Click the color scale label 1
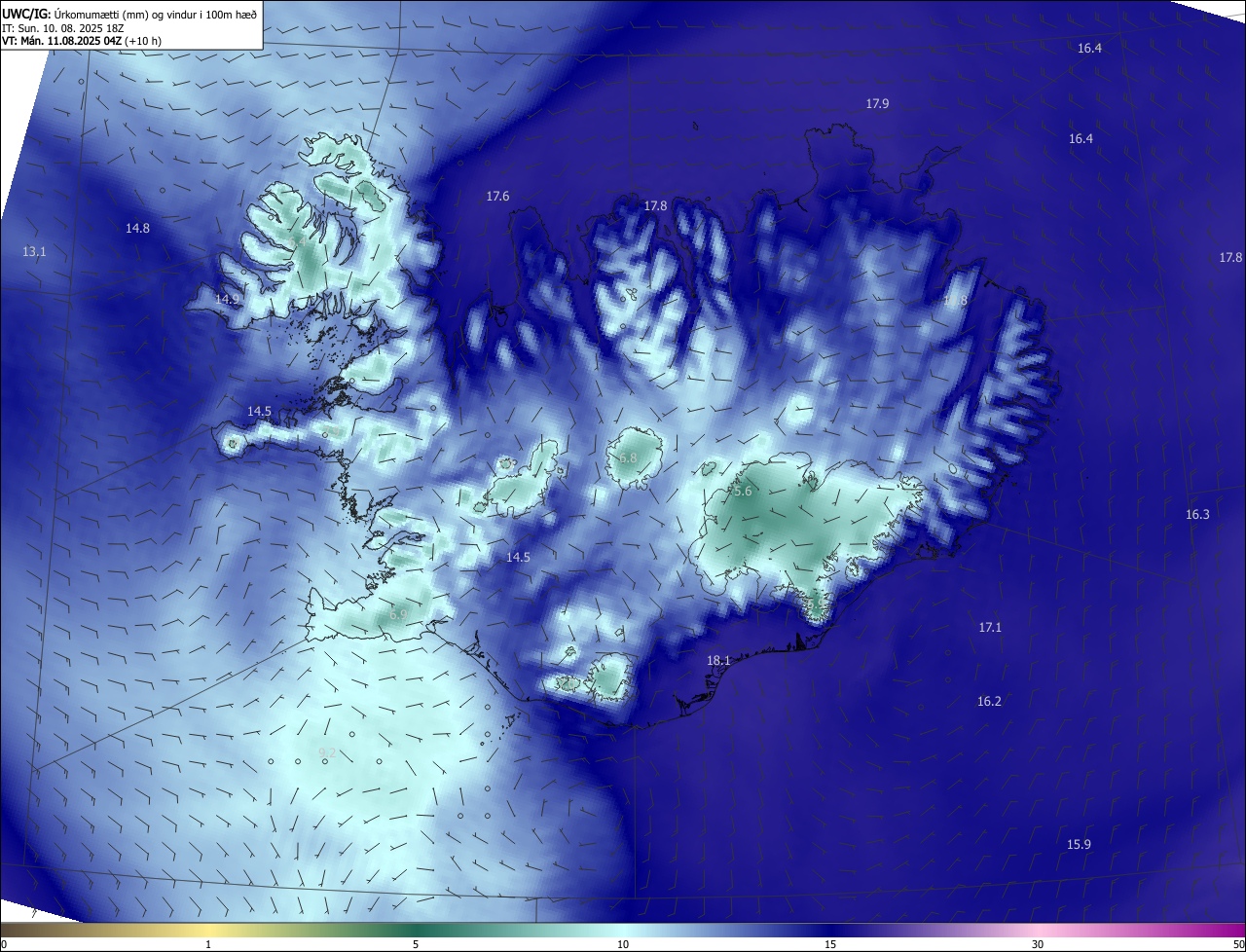Viewport: 1246px width, 952px height. pos(209,945)
